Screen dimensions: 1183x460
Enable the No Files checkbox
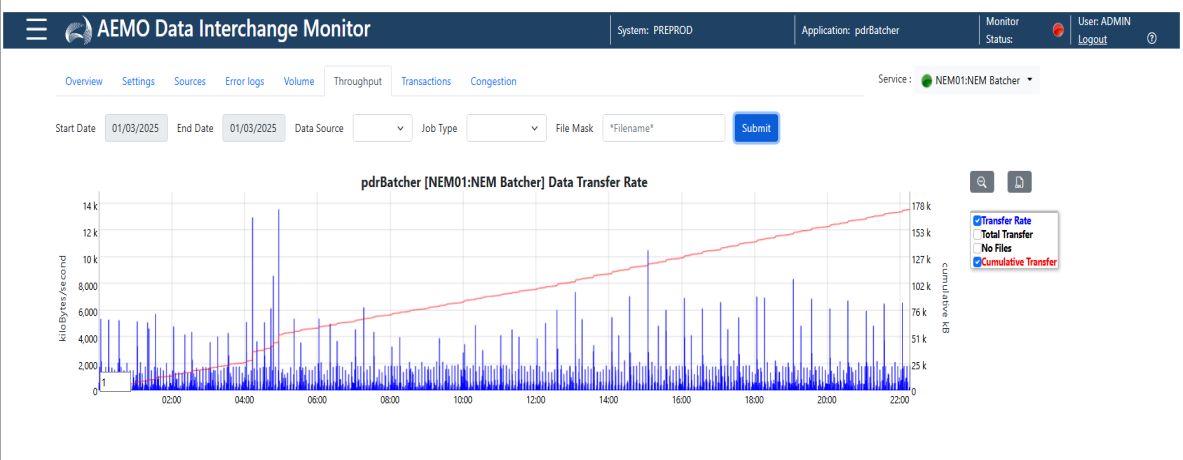(977, 248)
